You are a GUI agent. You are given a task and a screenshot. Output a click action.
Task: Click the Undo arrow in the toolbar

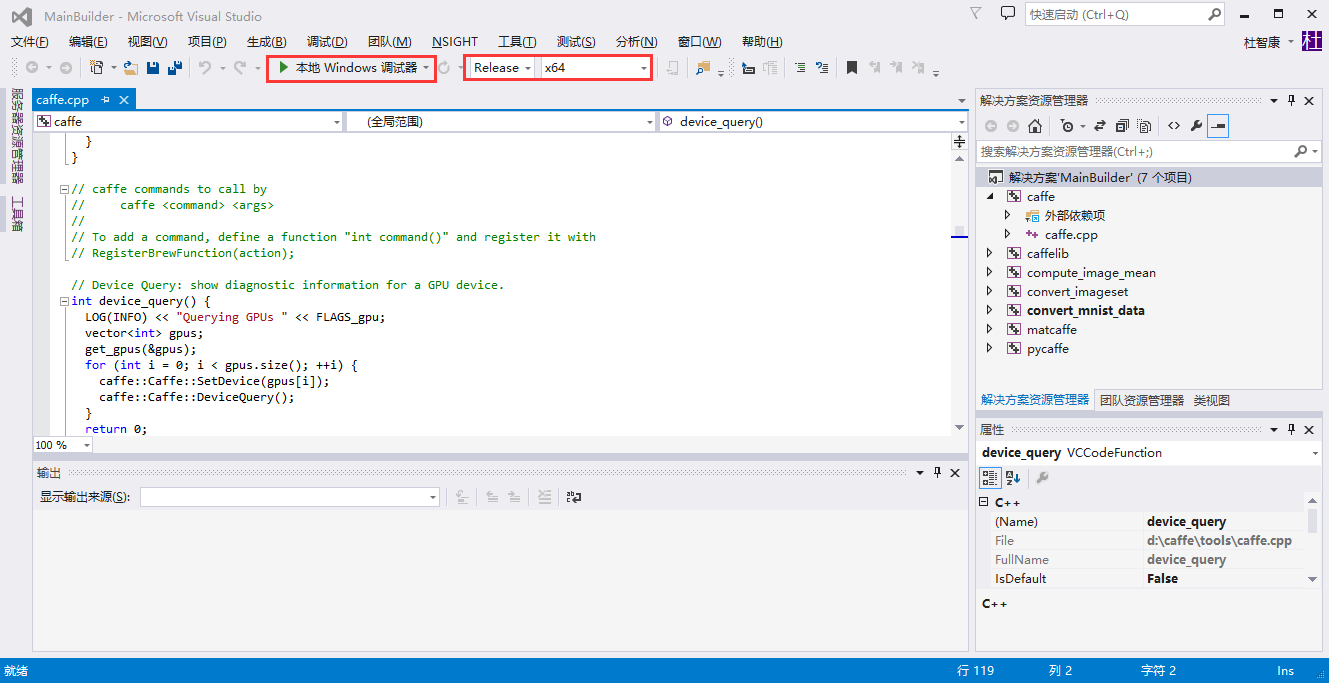tap(204, 67)
